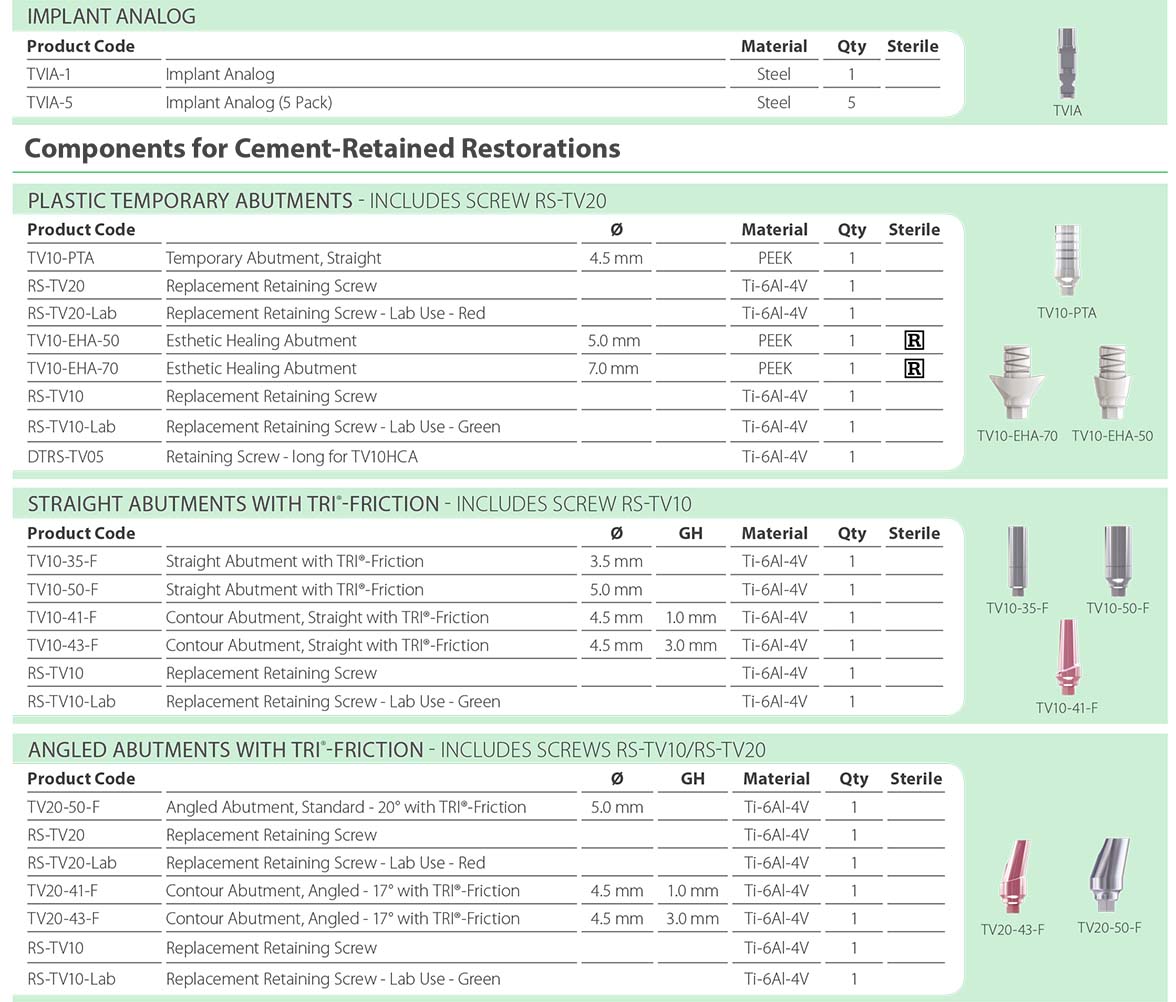Click the TV10-43-F product code in table
Image resolution: width=1176 pixels, height=1002 pixels.
(x=62, y=645)
